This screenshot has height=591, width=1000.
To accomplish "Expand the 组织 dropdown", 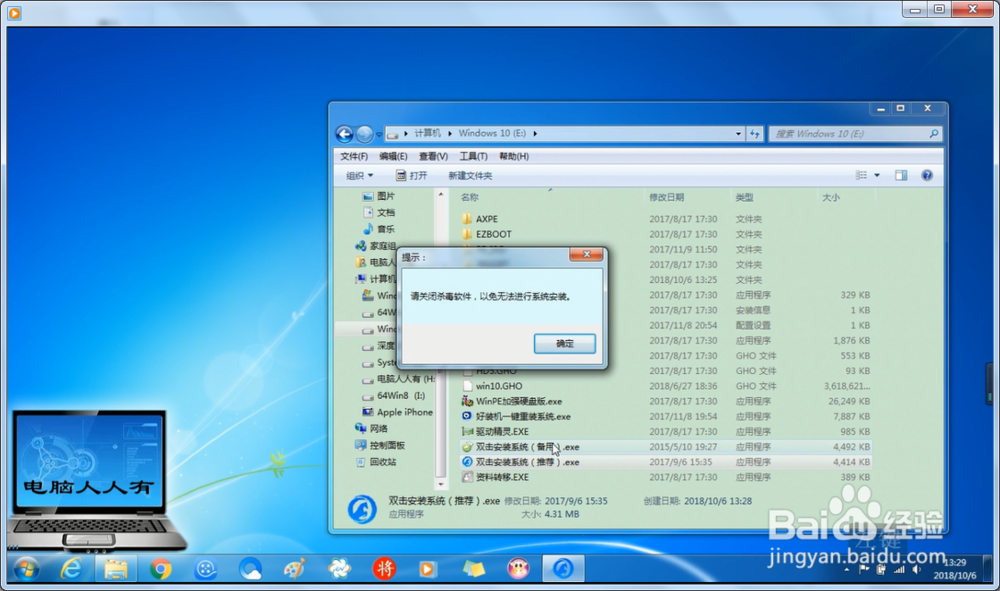I will tap(360, 175).
